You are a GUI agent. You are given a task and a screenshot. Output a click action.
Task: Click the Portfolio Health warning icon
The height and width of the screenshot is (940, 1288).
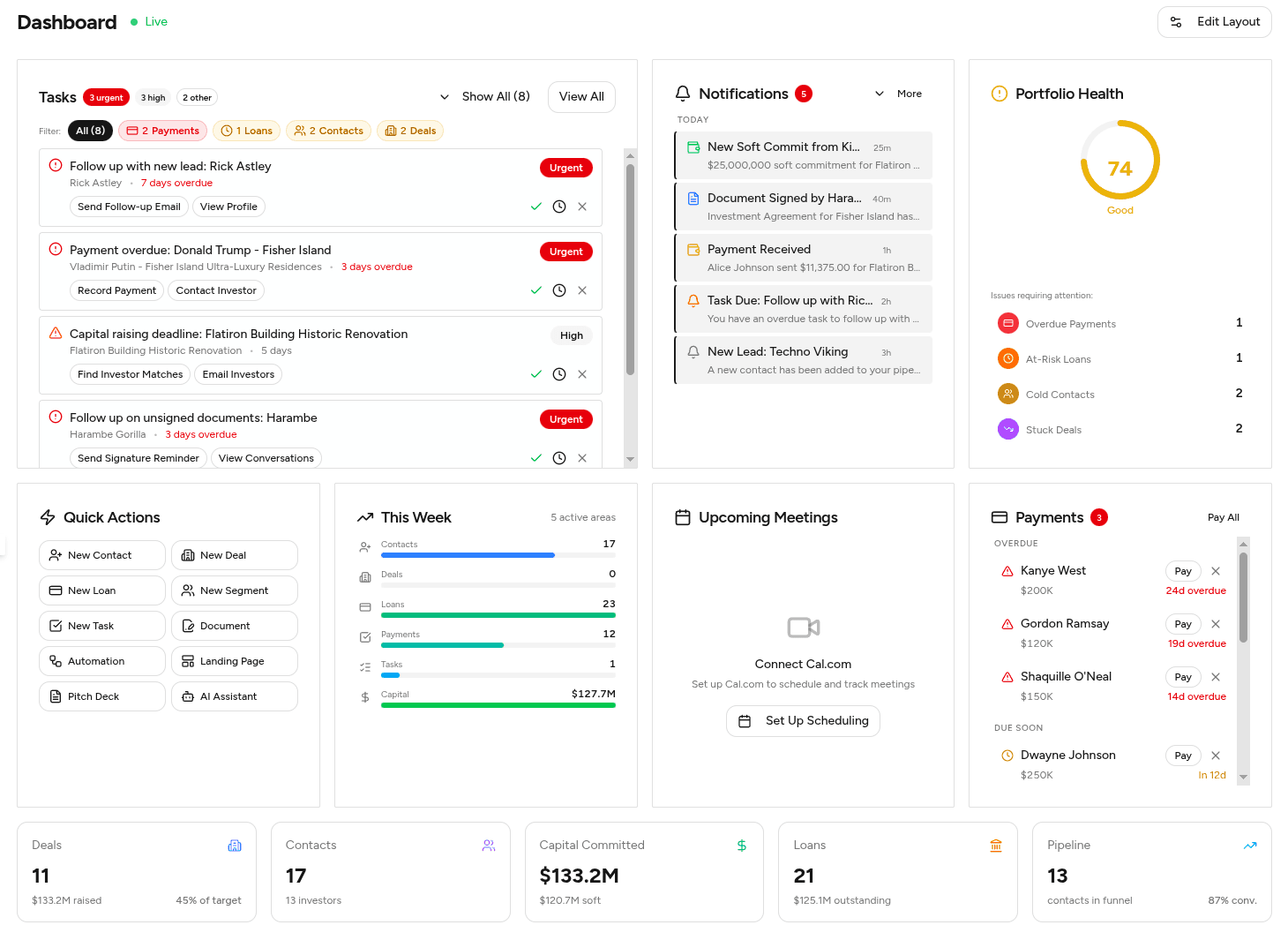(x=1000, y=93)
